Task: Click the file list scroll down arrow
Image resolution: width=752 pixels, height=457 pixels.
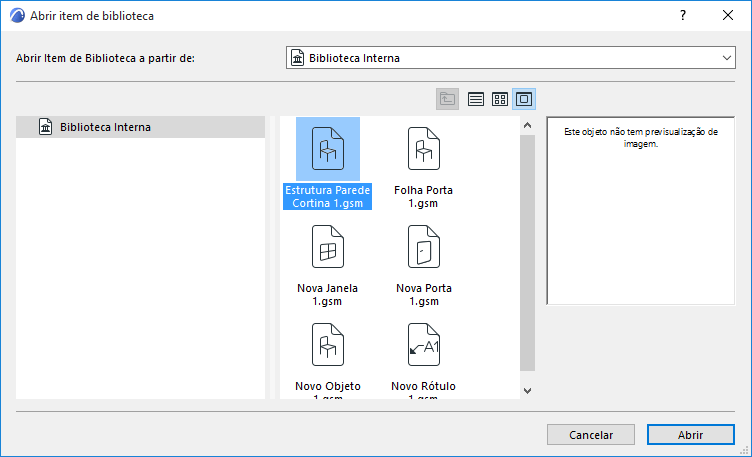Action: pyautogui.click(x=528, y=391)
